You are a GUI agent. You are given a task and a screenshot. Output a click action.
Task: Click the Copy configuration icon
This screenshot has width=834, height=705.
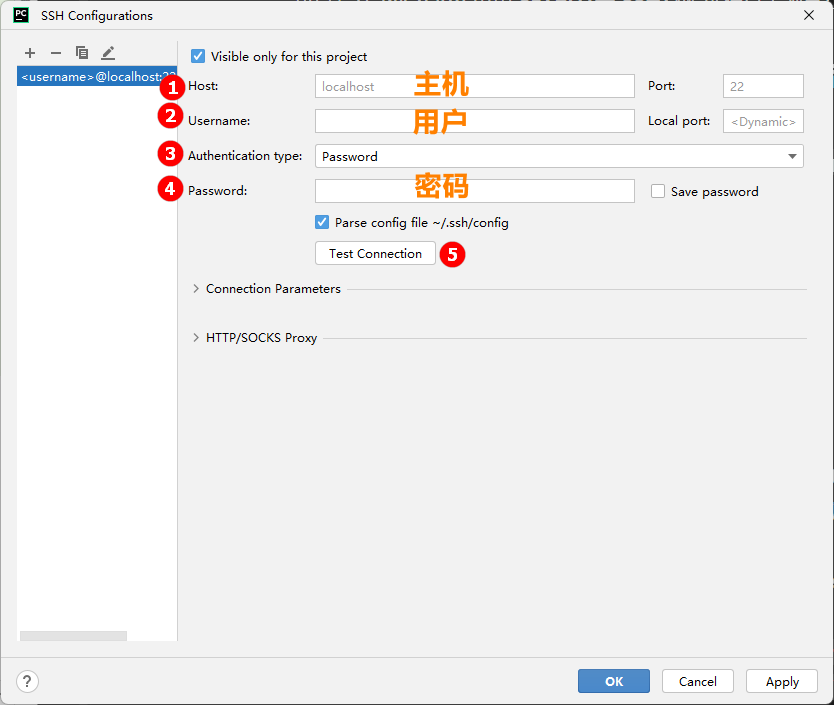pos(82,53)
